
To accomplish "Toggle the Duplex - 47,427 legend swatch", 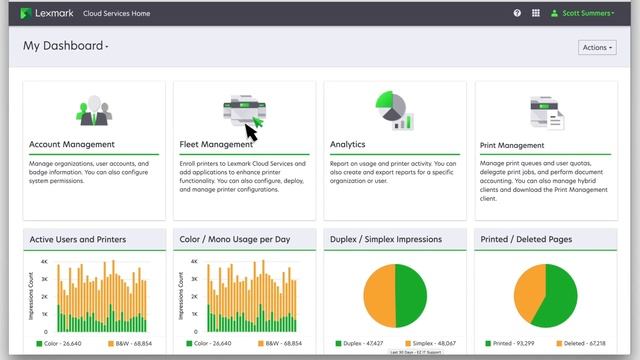I will [x=338, y=344].
